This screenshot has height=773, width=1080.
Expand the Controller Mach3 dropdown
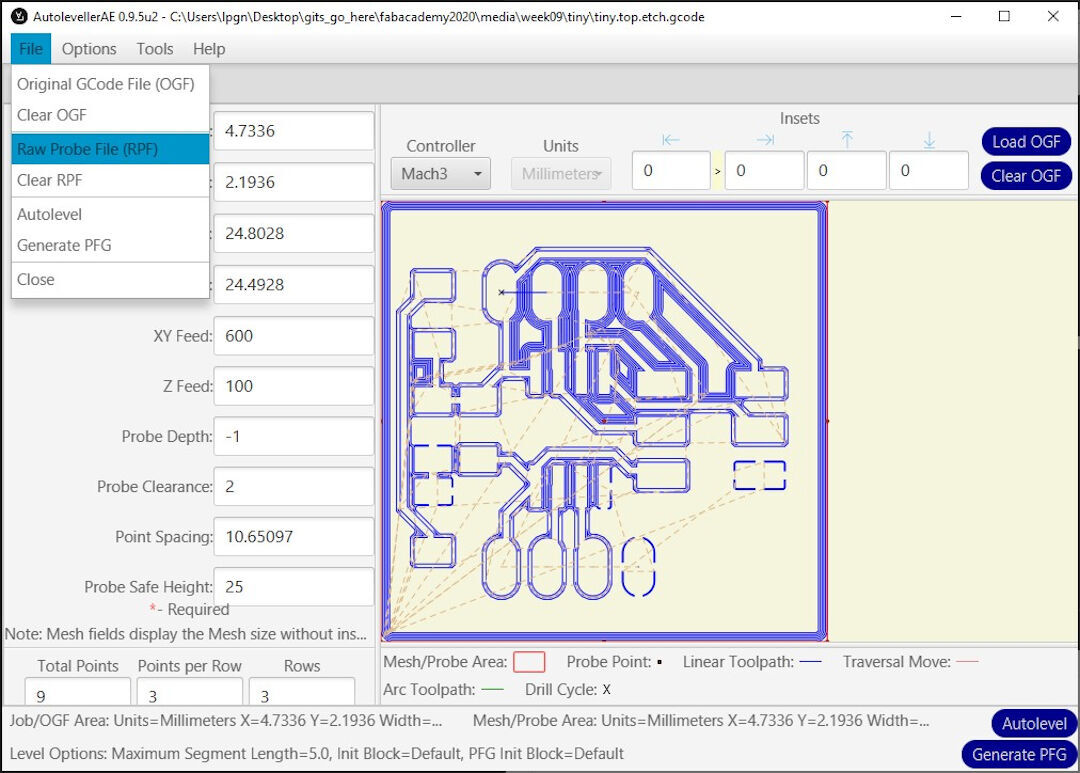click(441, 174)
